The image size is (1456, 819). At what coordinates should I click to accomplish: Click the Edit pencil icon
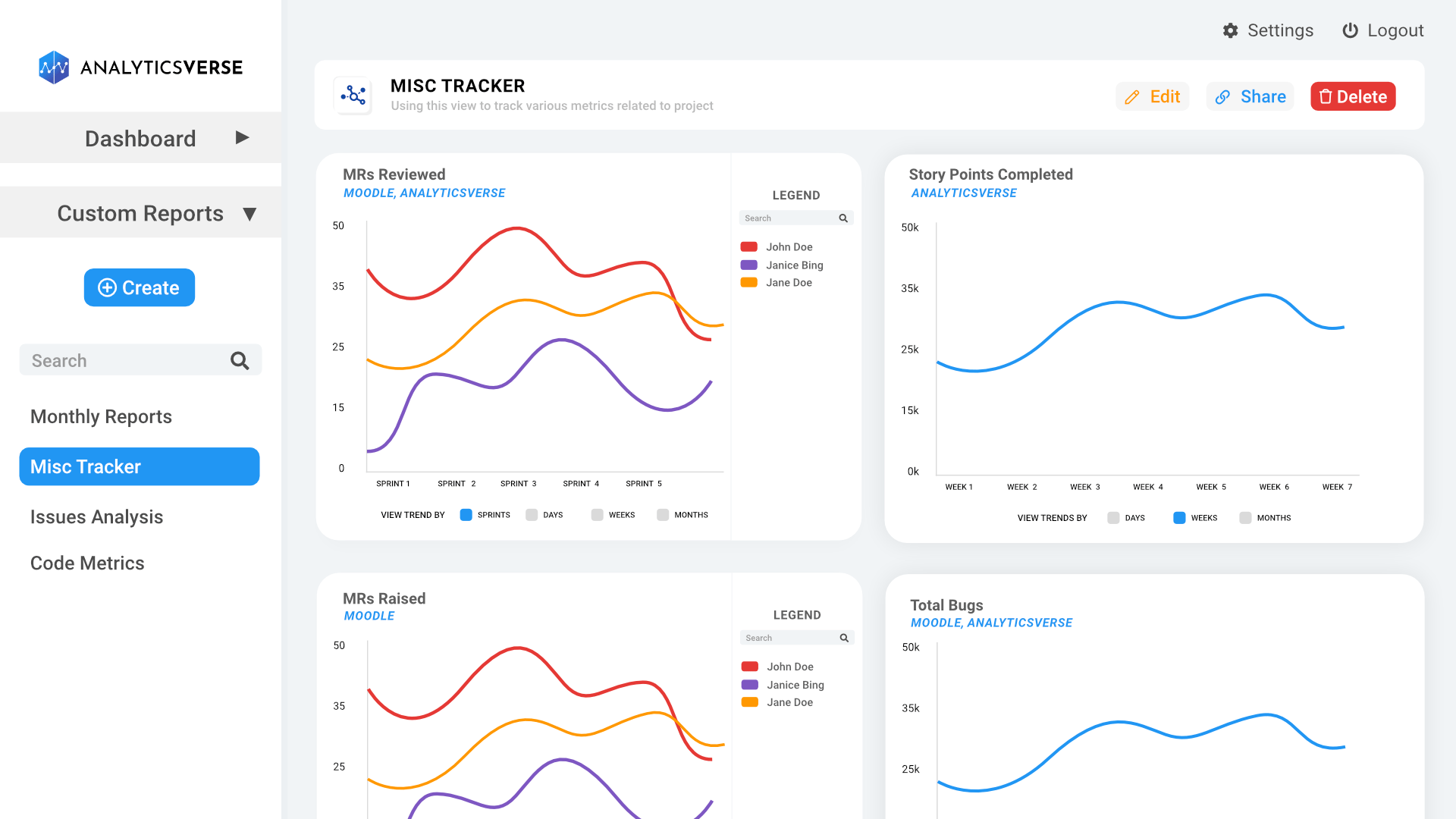tap(1133, 97)
